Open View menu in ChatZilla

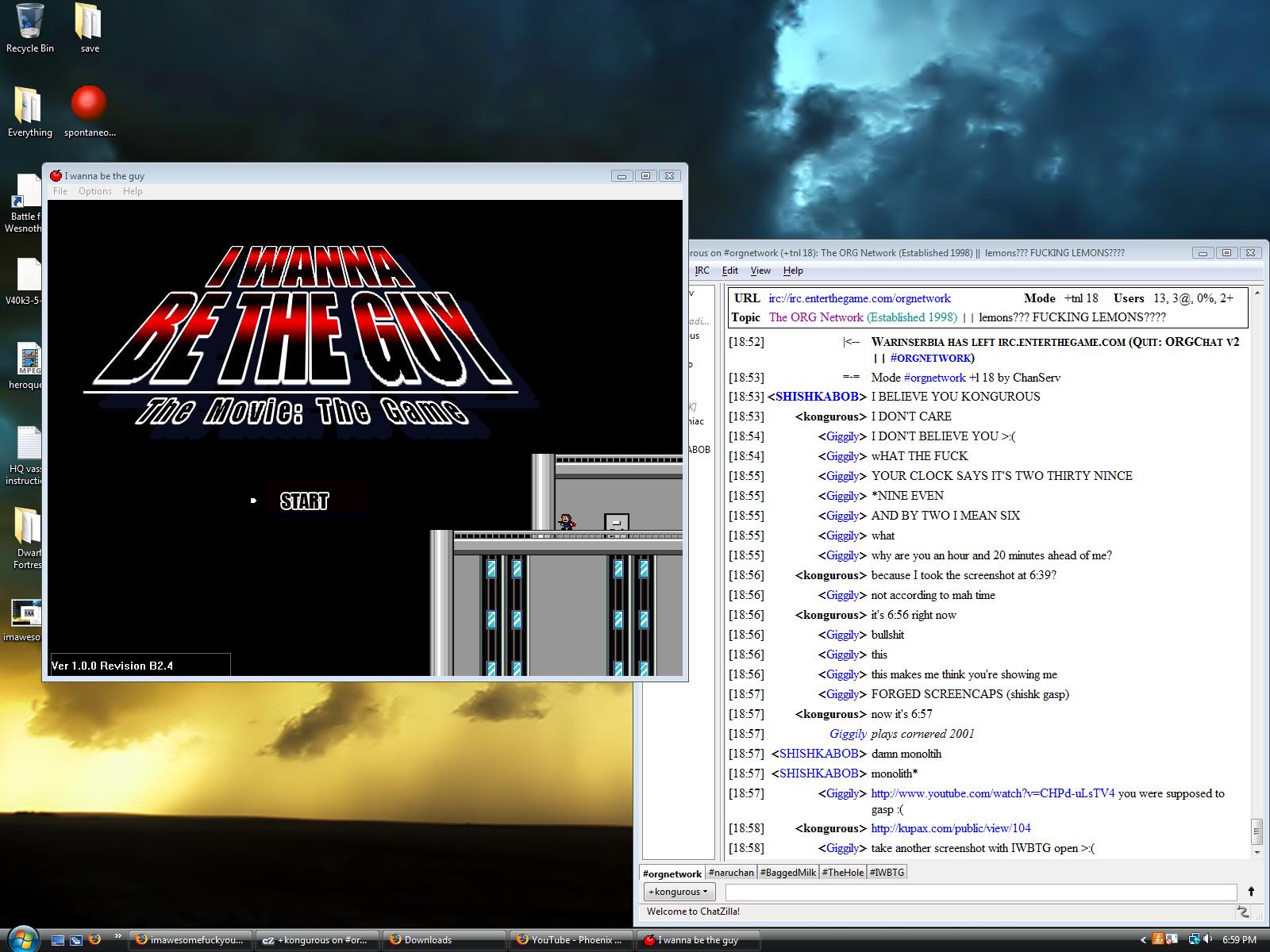(760, 271)
